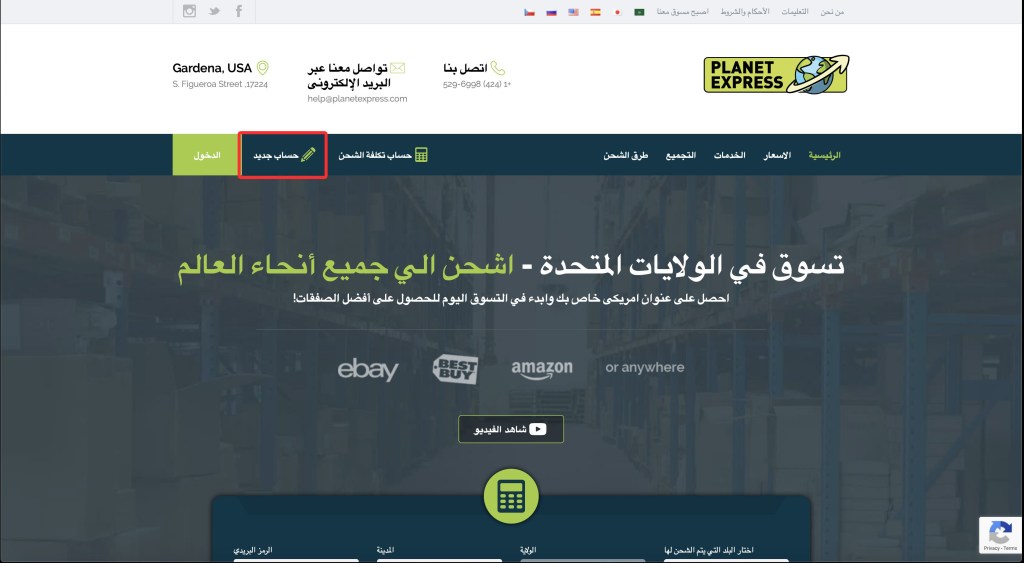Open the Facebook icon in top bar
The height and width of the screenshot is (563, 1024).
click(239, 11)
